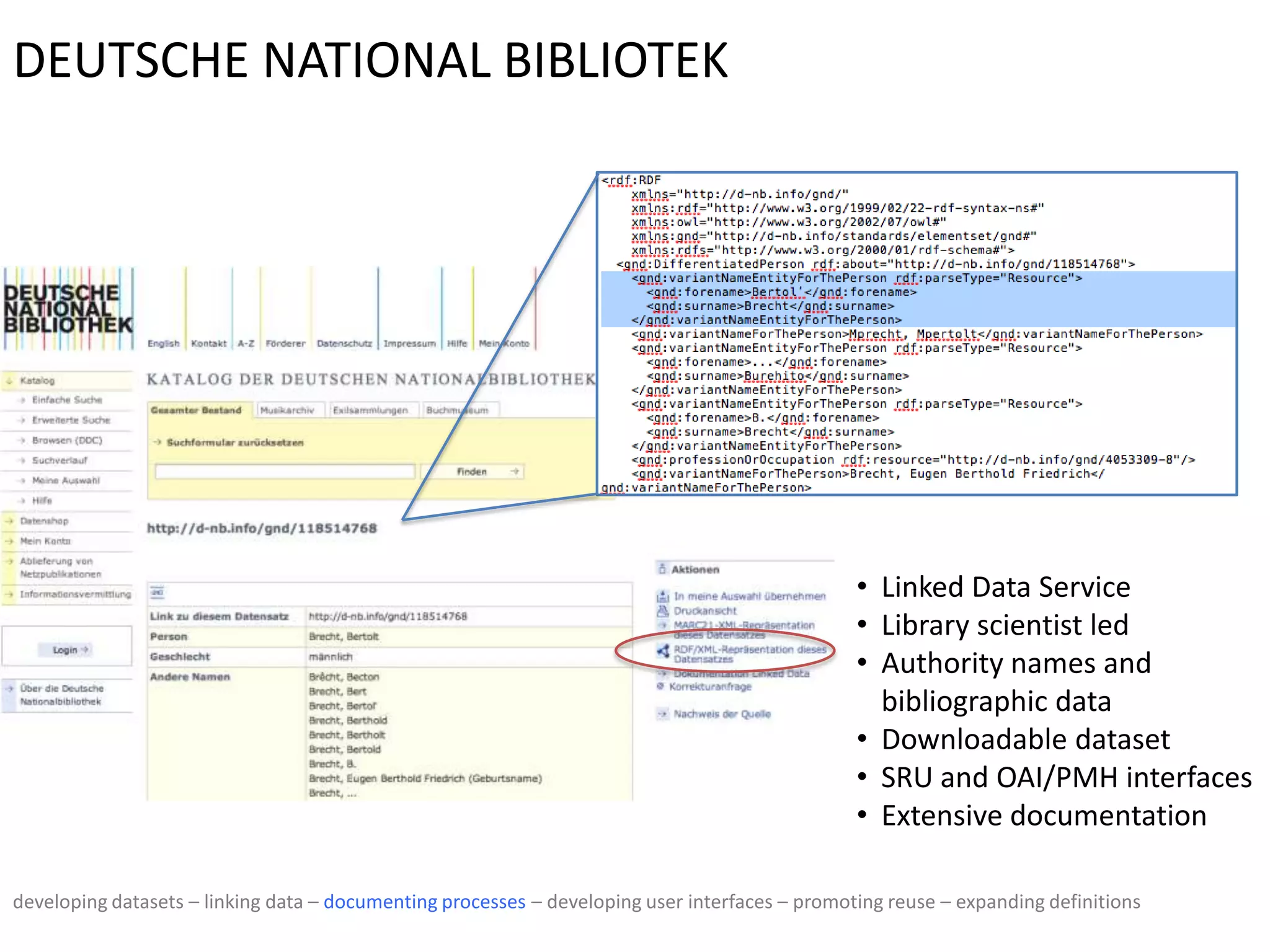This screenshot has width=1270, height=952.
Task: Select the Gesamter Bestand tab
Action: tap(199, 410)
